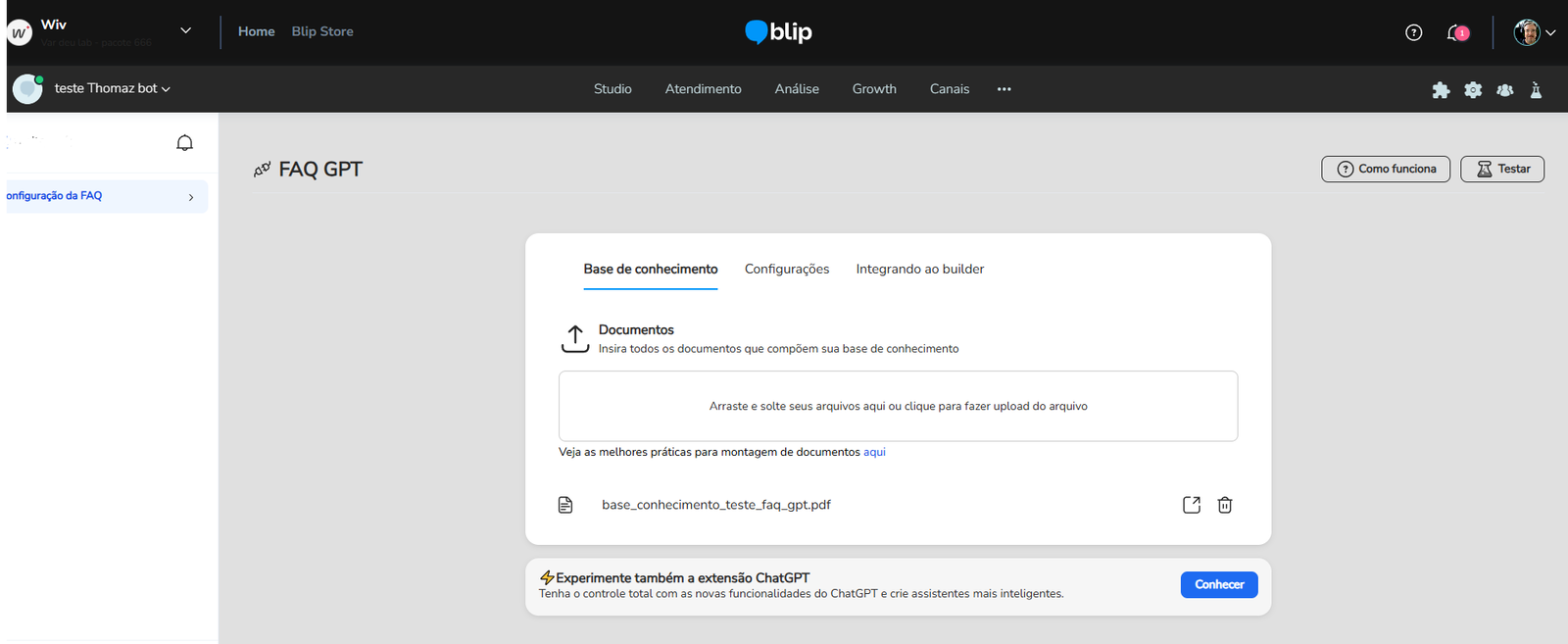Click the Documentos heading text
The height and width of the screenshot is (644, 1568).
click(636, 330)
